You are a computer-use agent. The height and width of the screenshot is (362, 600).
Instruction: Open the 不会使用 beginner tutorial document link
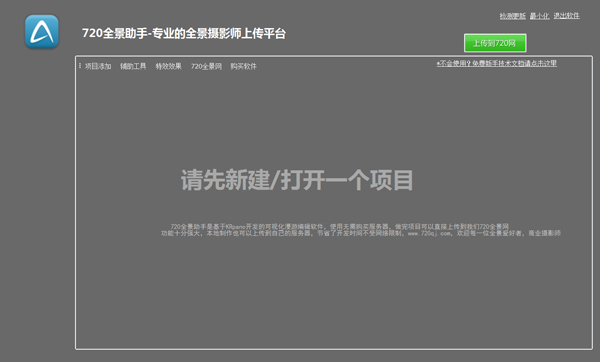click(497, 64)
